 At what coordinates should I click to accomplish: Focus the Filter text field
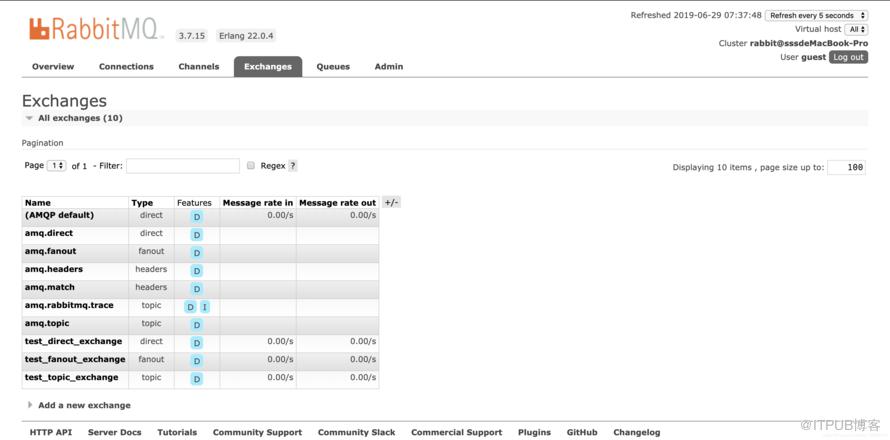tap(183, 166)
